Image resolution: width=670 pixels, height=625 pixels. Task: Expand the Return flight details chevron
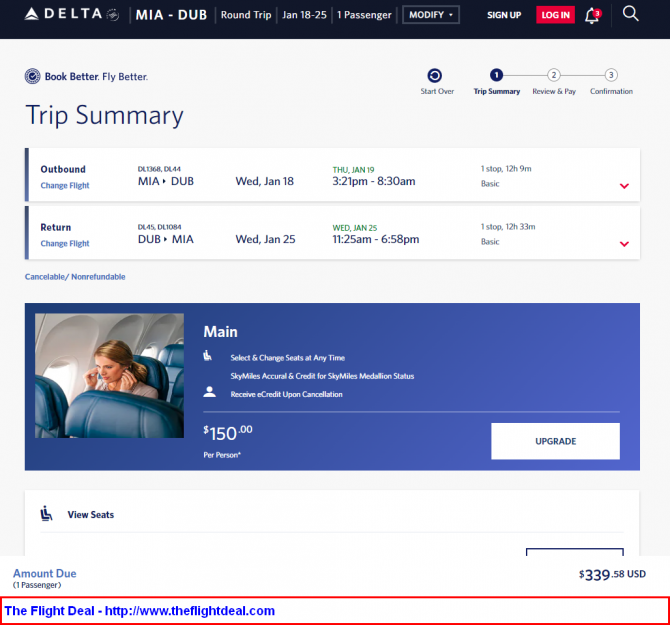(x=624, y=244)
